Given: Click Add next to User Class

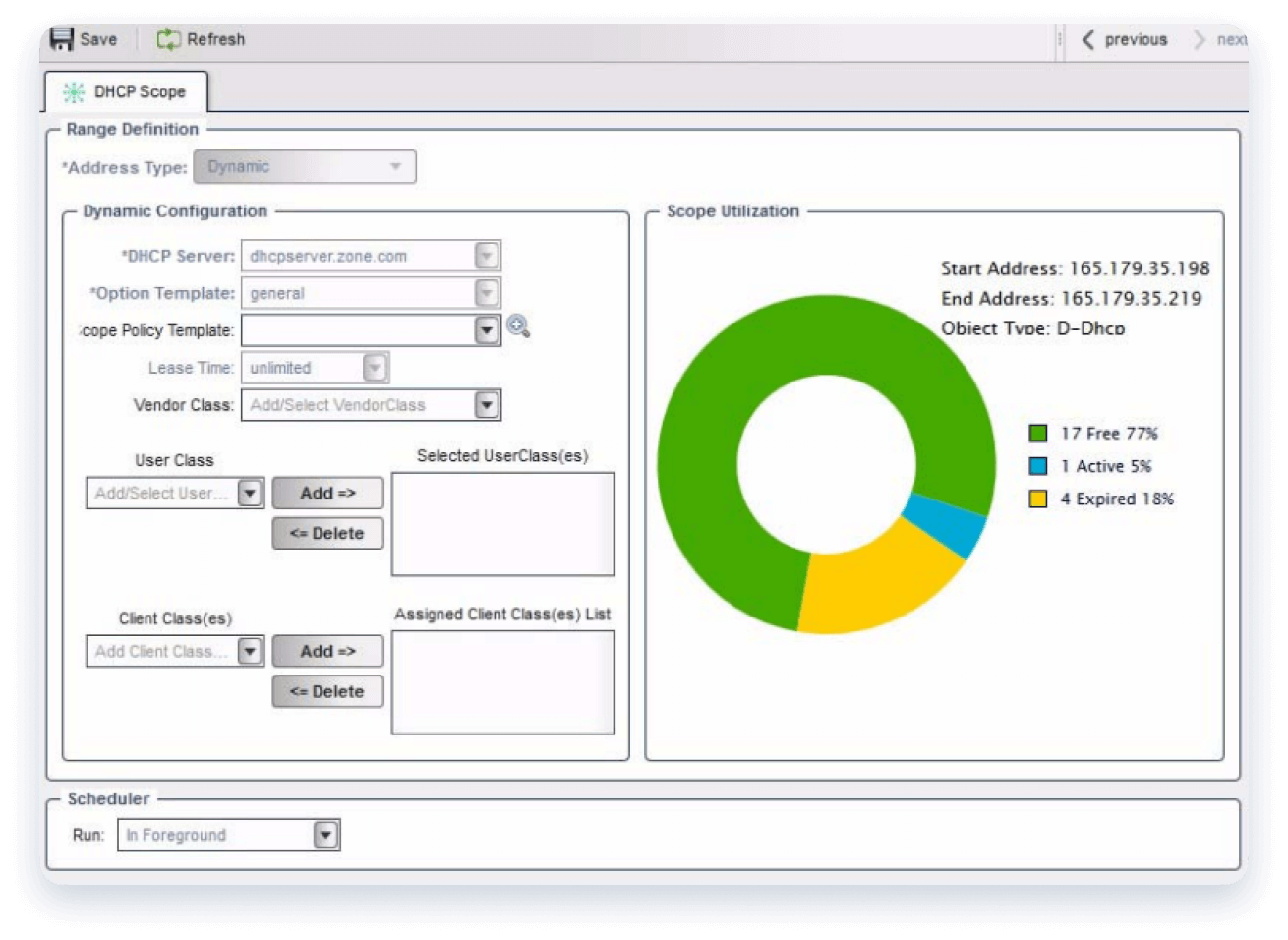Looking at the screenshot, I should point(326,492).
